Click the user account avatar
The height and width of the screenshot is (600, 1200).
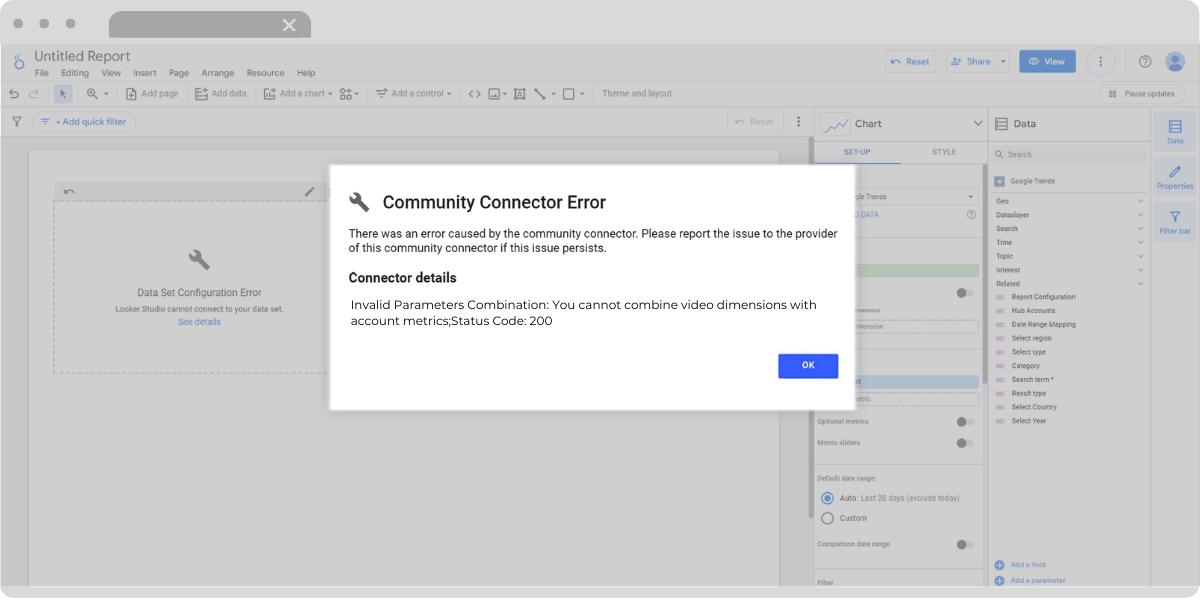[1175, 62]
